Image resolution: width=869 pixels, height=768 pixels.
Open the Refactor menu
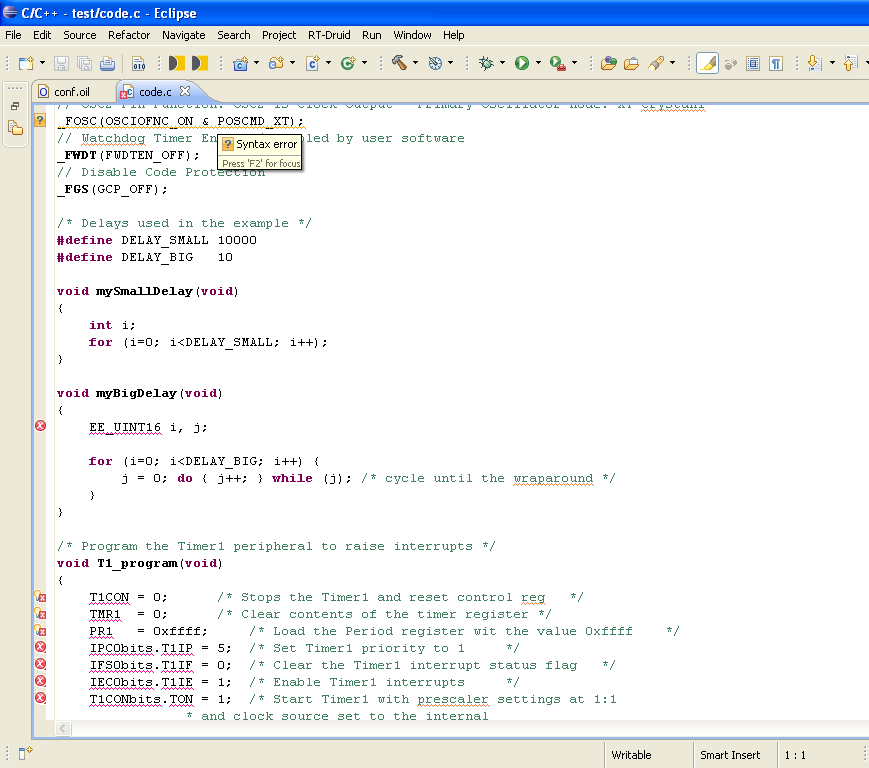click(129, 35)
